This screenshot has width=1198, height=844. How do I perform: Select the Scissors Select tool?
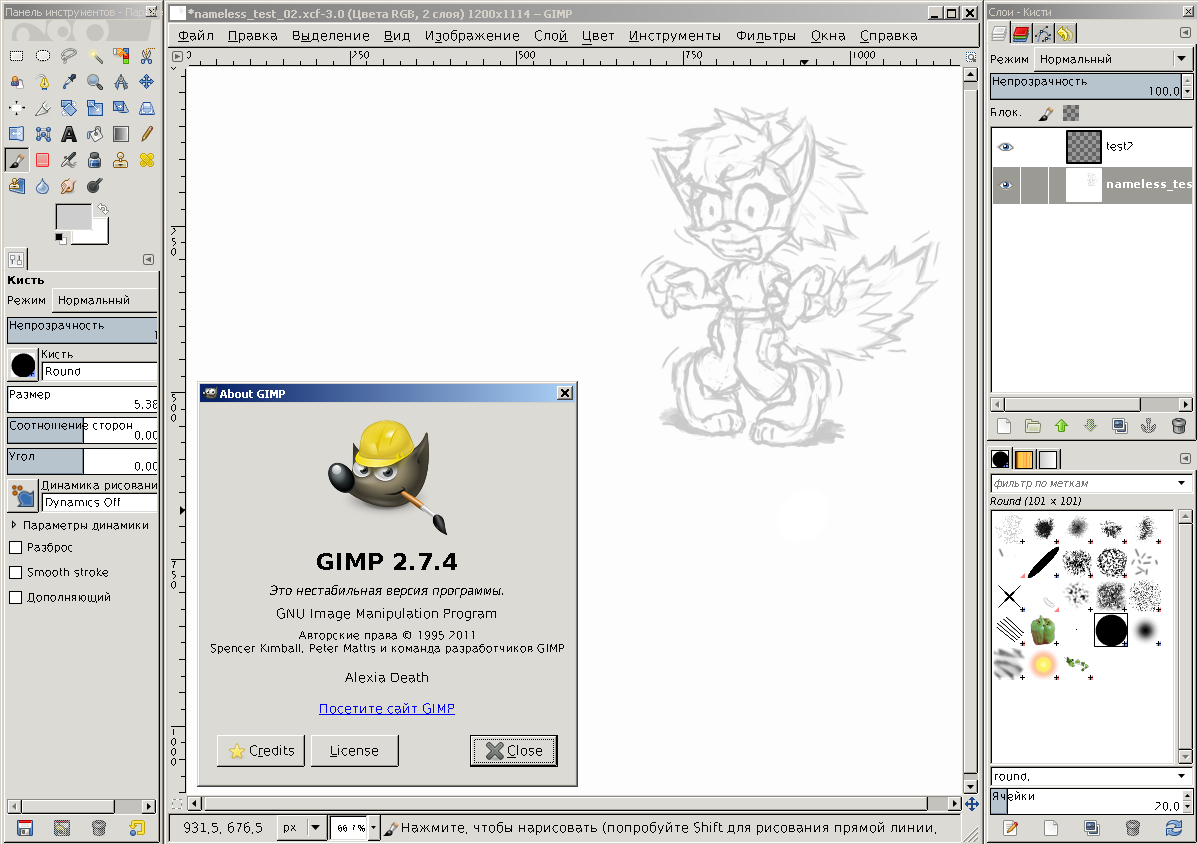(147, 56)
